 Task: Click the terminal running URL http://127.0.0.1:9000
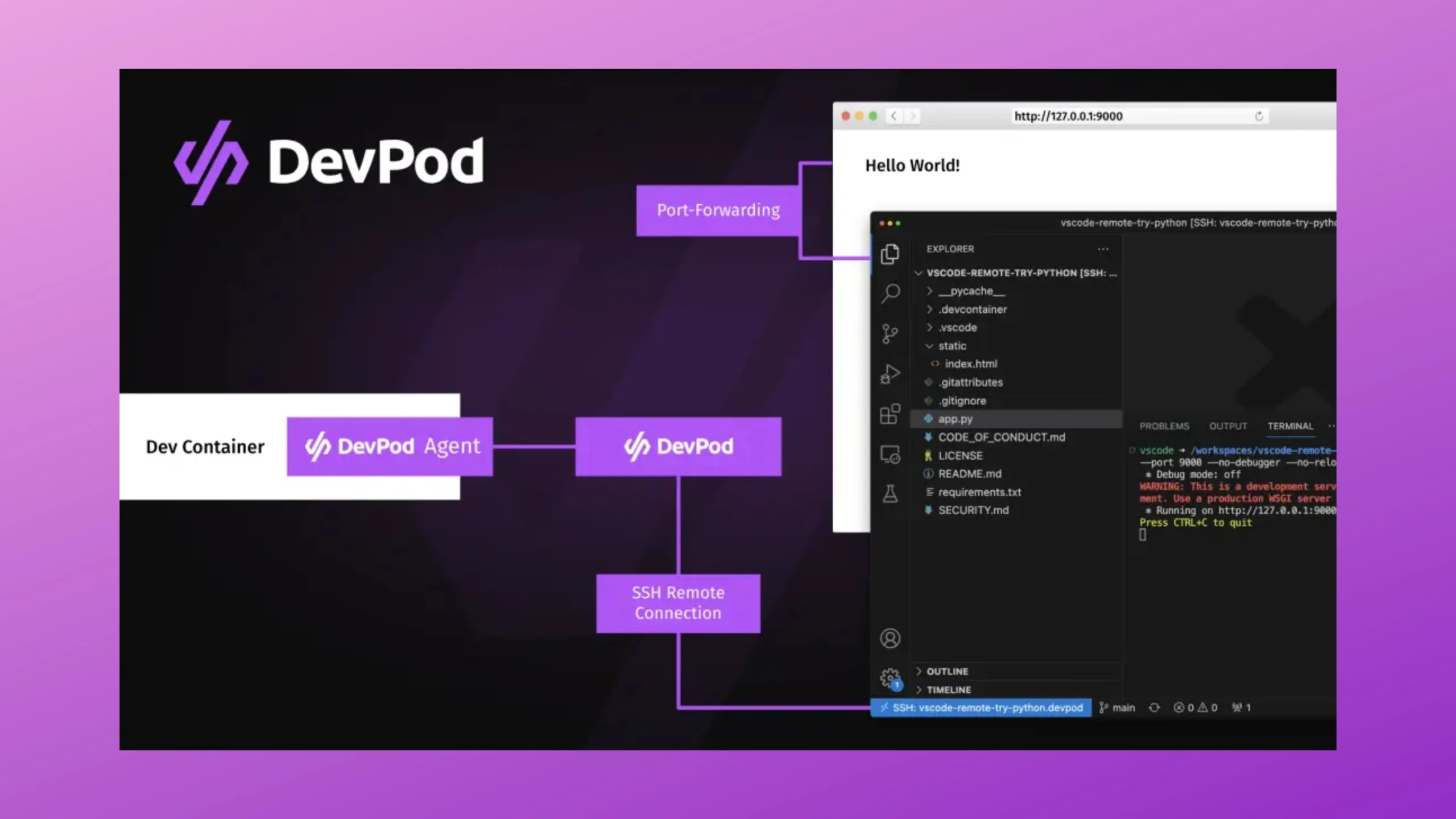pyautogui.click(x=1277, y=511)
